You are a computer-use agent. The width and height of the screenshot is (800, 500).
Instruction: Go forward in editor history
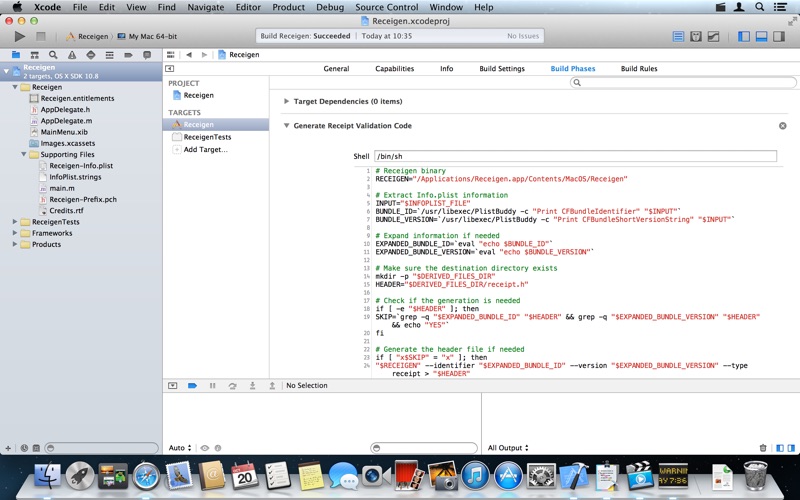pos(204,55)
